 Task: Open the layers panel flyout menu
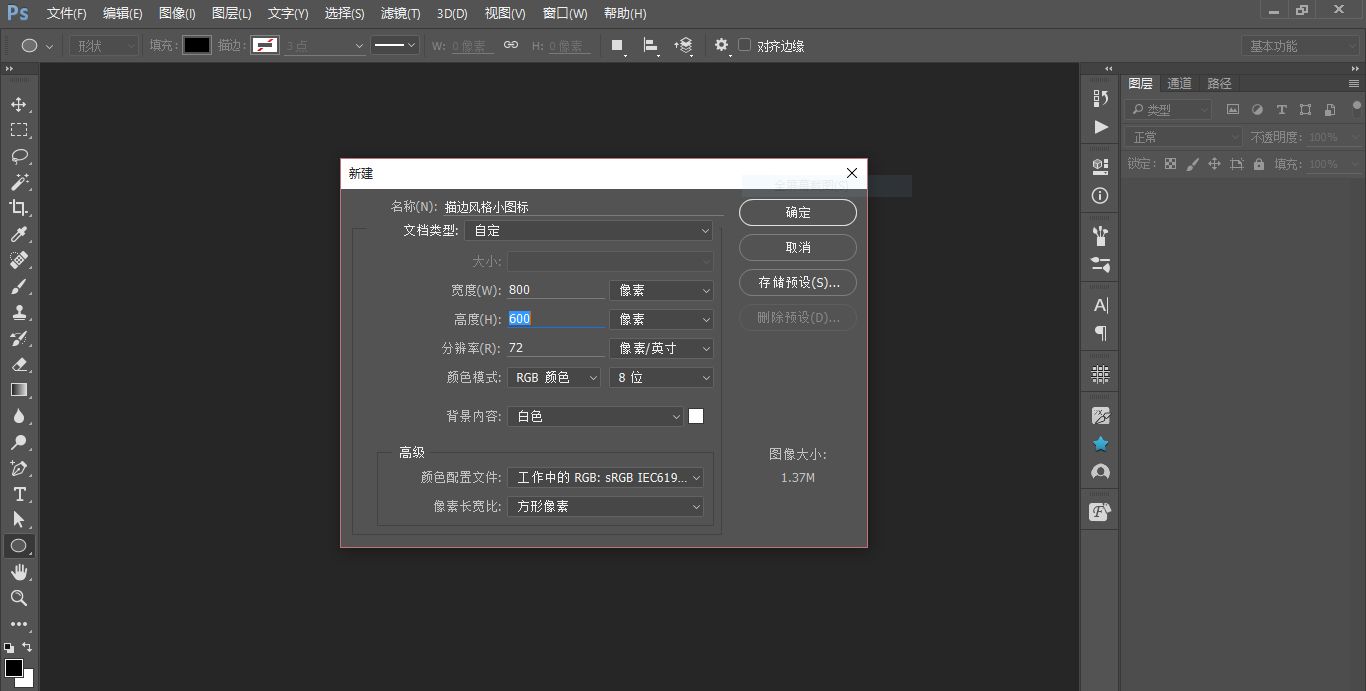[x=1355, y=84]
